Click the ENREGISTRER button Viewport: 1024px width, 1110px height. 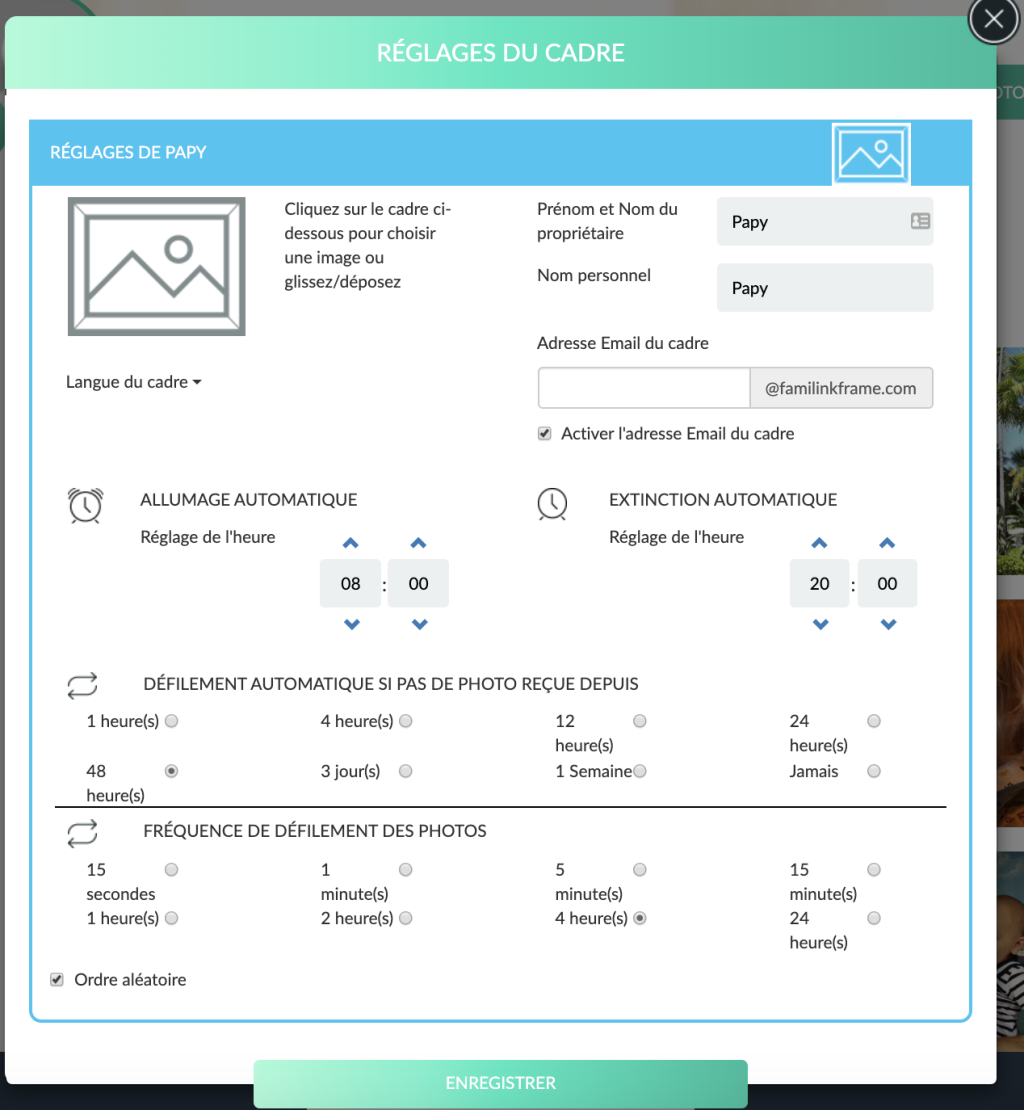pyautogui.click(x=500, y=1083)
